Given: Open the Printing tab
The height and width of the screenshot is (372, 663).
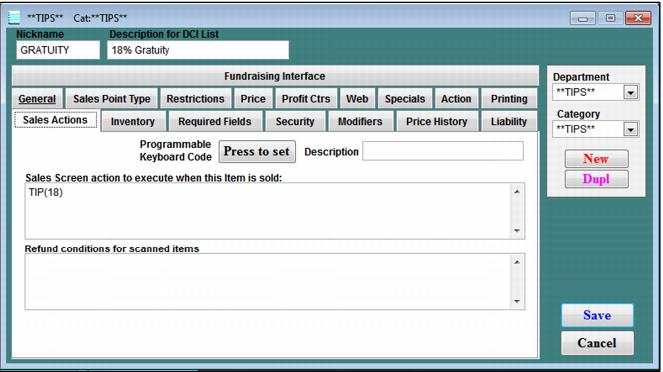Looking at the screenshot, I should 509,99.
